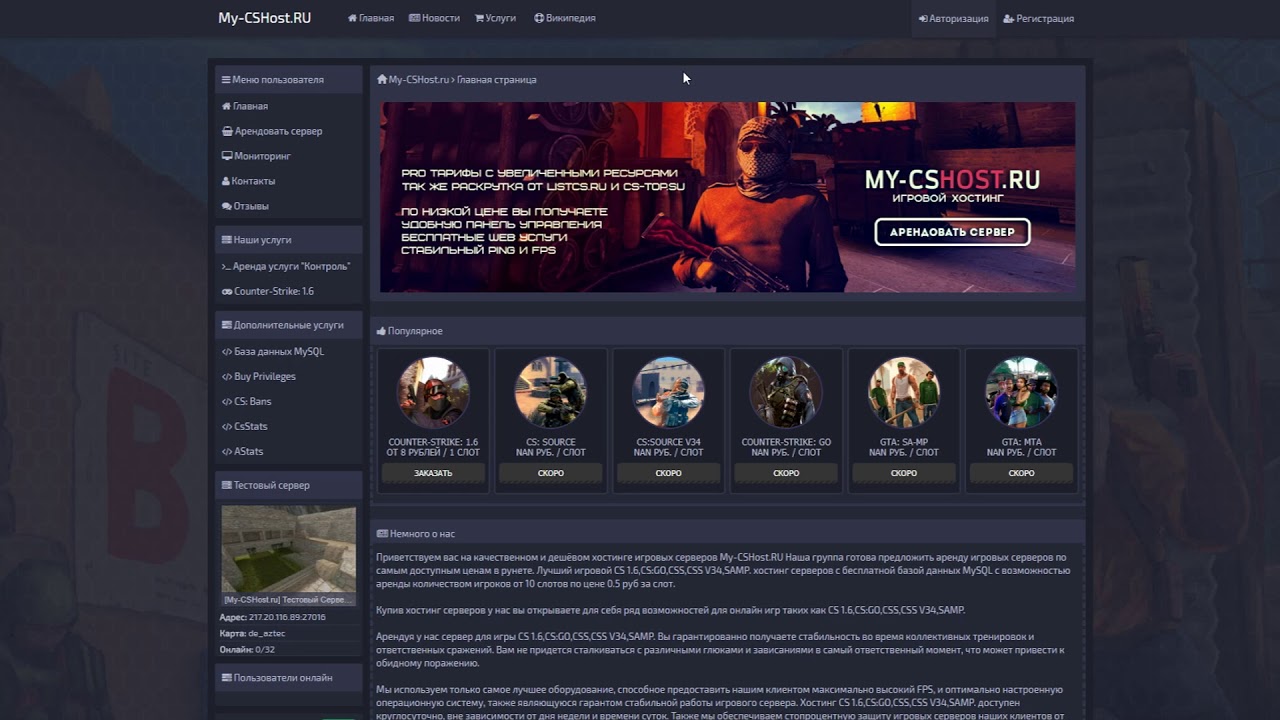The image size is (1280, 720).
Task: Click Главная страница breadcrumb text
Action: 497,79
